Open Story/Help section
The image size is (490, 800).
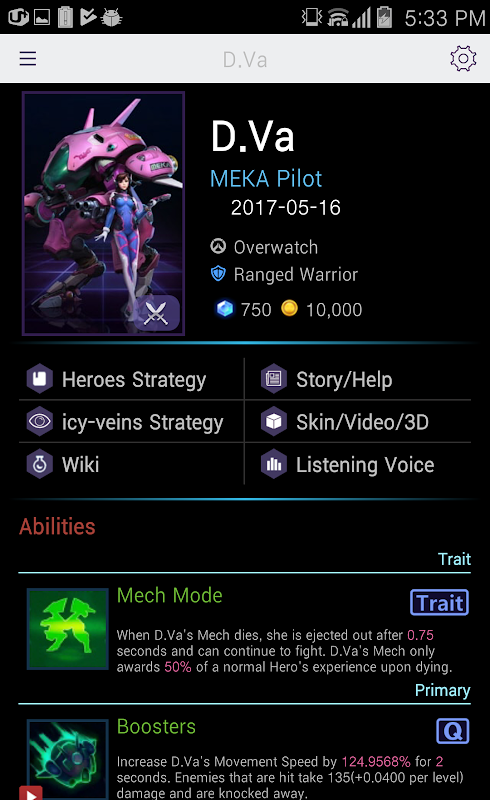[358, 379]
